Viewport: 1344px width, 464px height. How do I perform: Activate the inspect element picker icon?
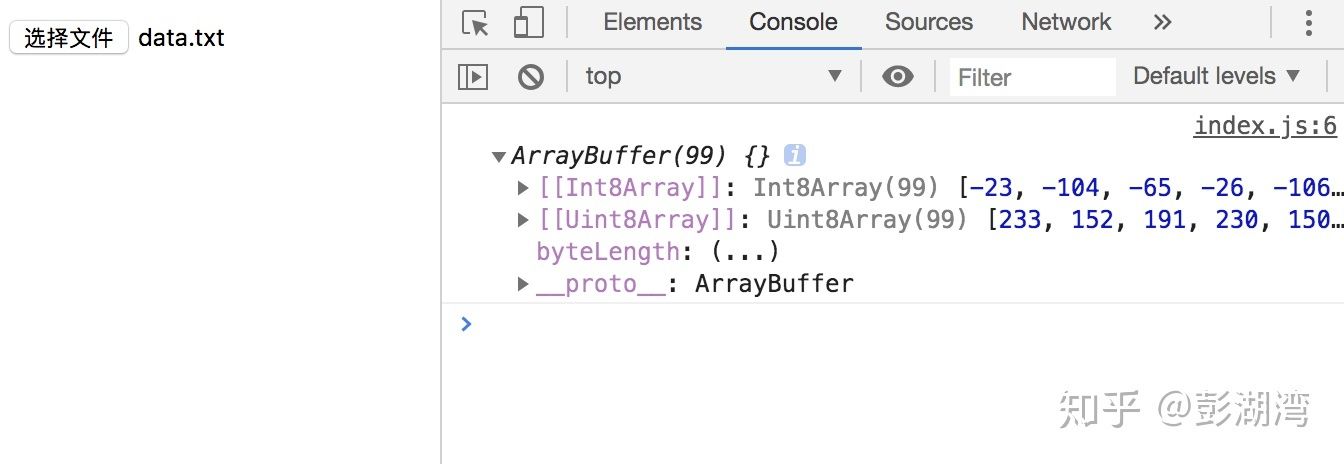tap(475, 23)
